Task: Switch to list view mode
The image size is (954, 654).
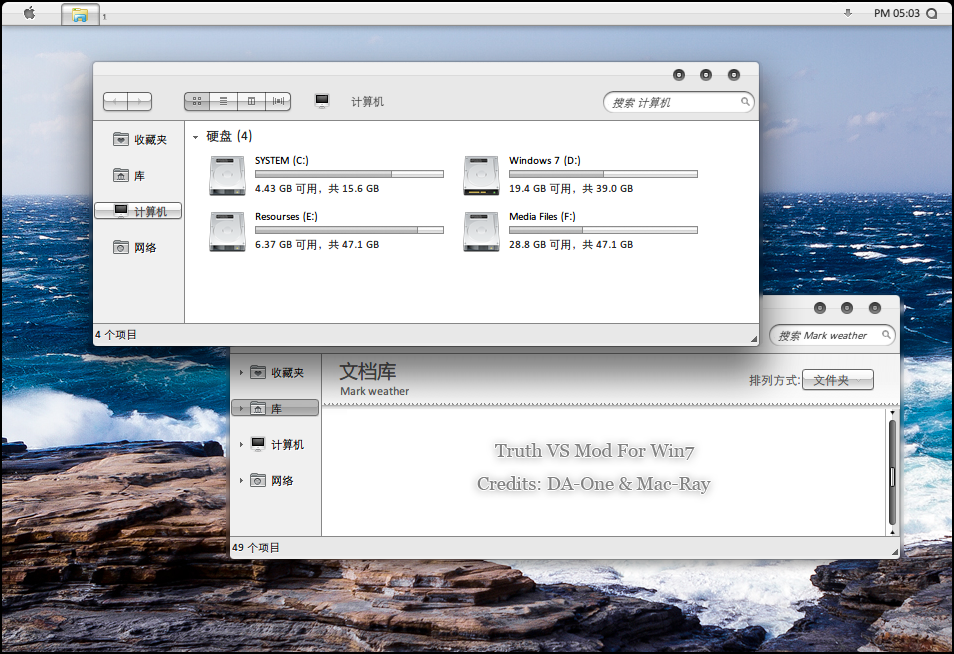Action: point(224,101)
